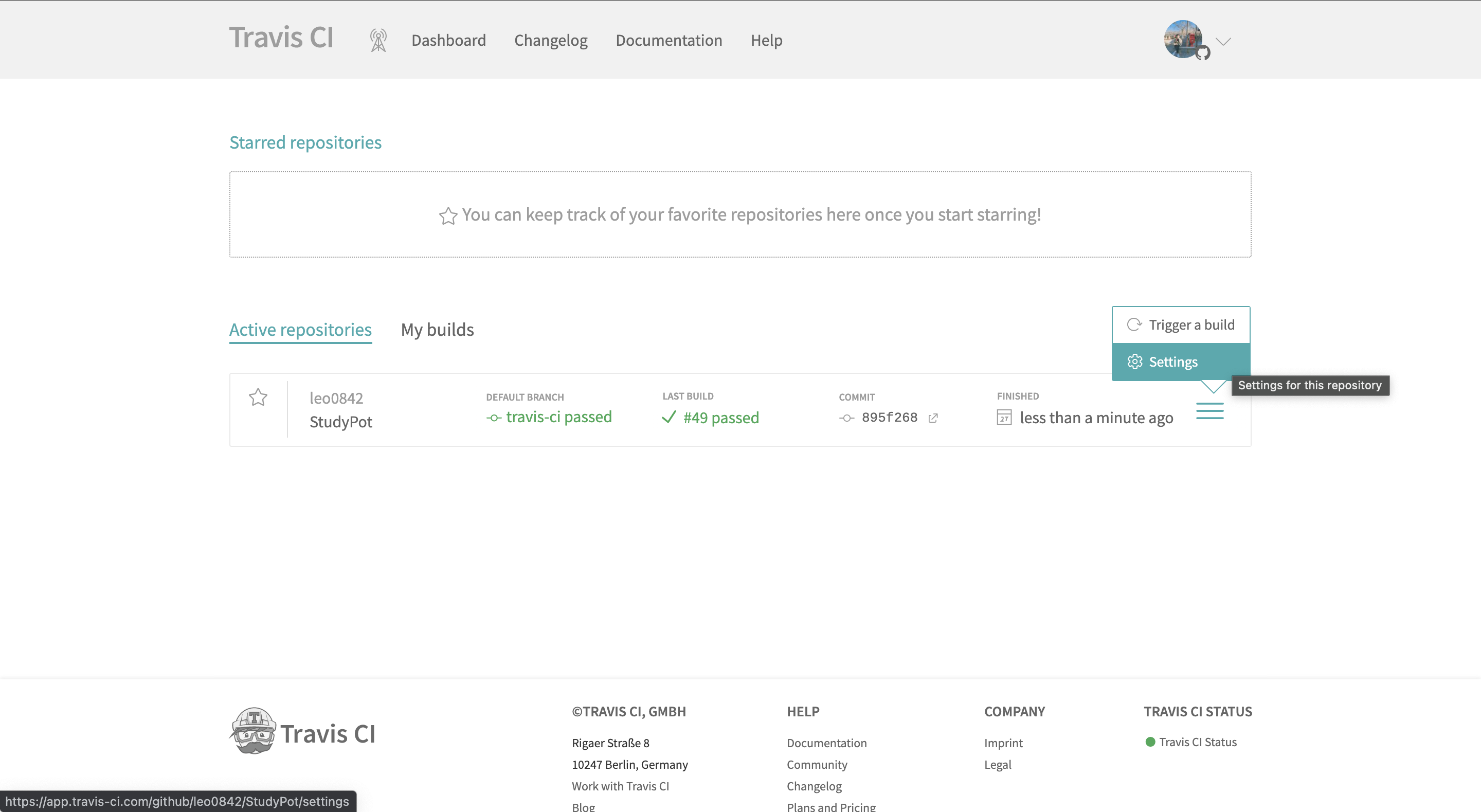This screenshot has height=812, width=1481.
Task: Click the green status dot indicator
Action: pos(1150,742)
